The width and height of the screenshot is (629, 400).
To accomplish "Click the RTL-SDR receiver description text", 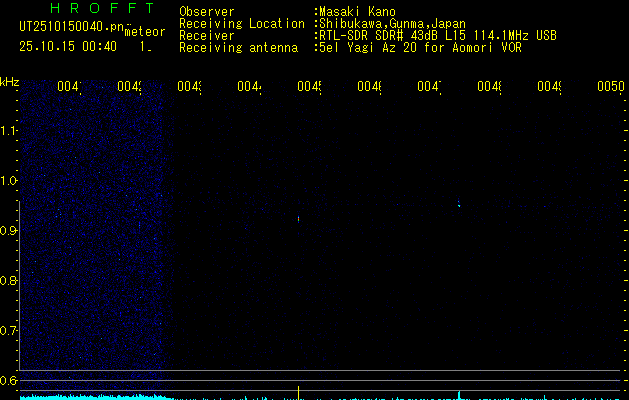I will pyautogui.click(x=438, y=36).
